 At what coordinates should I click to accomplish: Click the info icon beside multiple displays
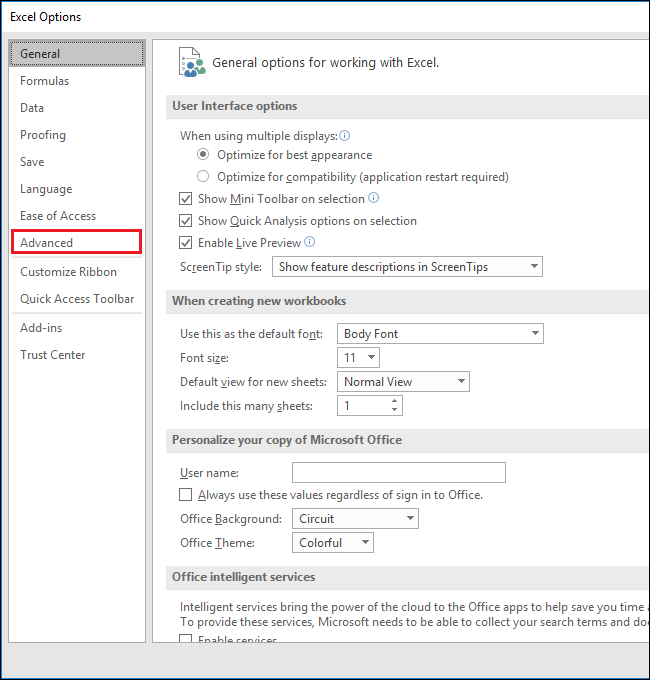pyautogui.click(x=345, y=136)
